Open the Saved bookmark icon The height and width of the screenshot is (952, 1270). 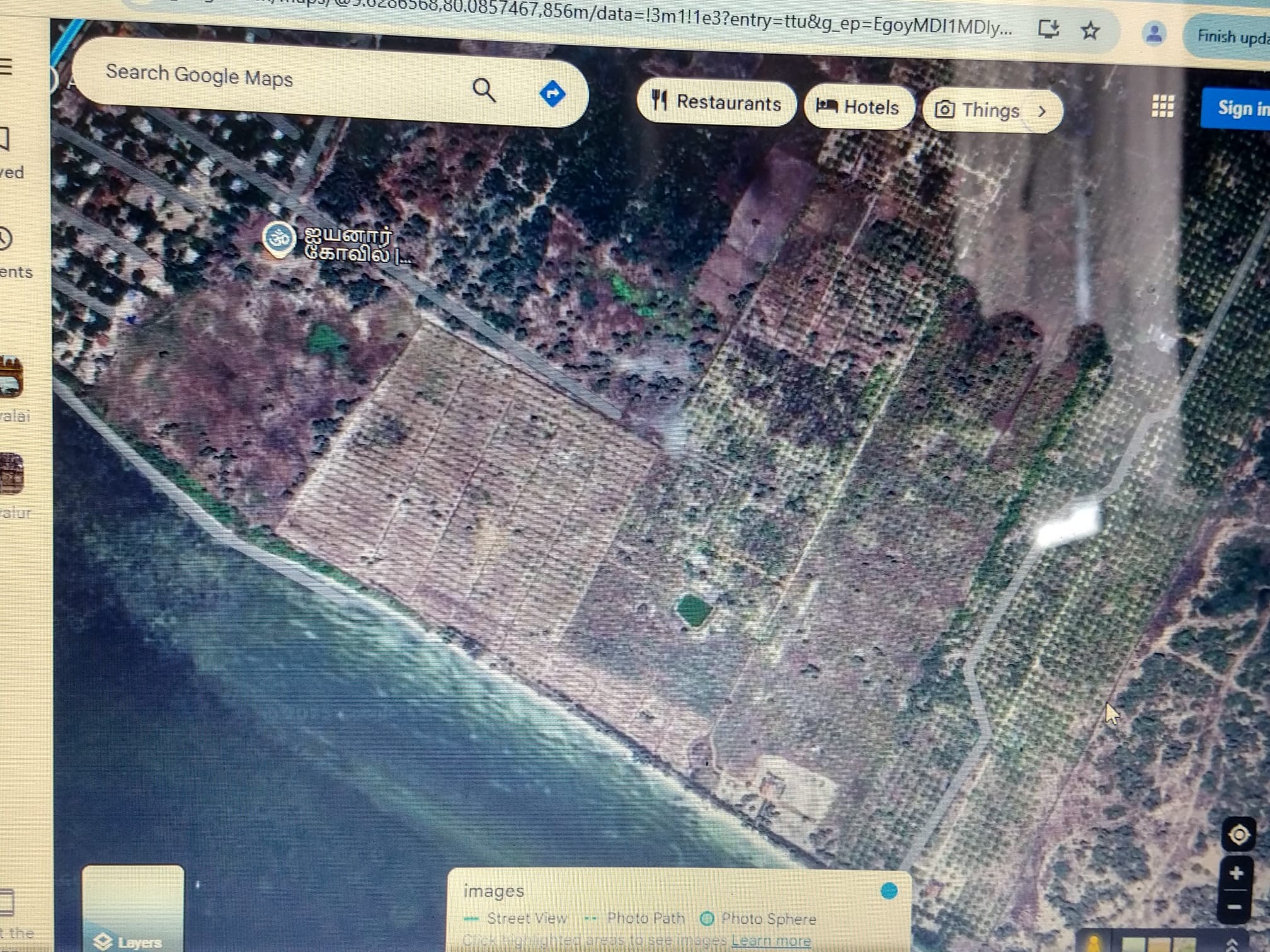click(x=5, y=139)
